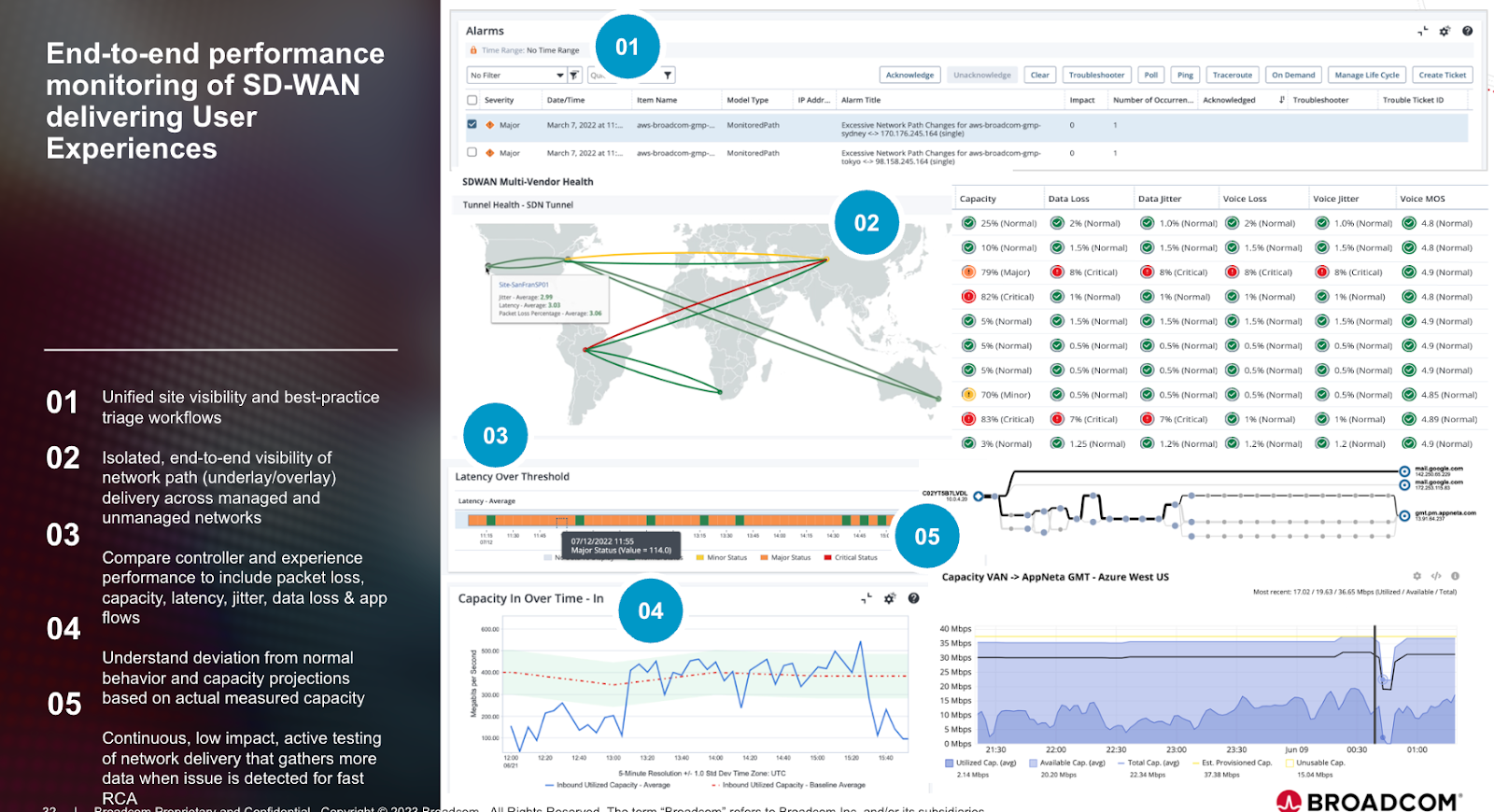Screen dimensions: 1494x812
Task: Collapse the Alarms panel with the minimize arrows
Action: coord(1422,32)
